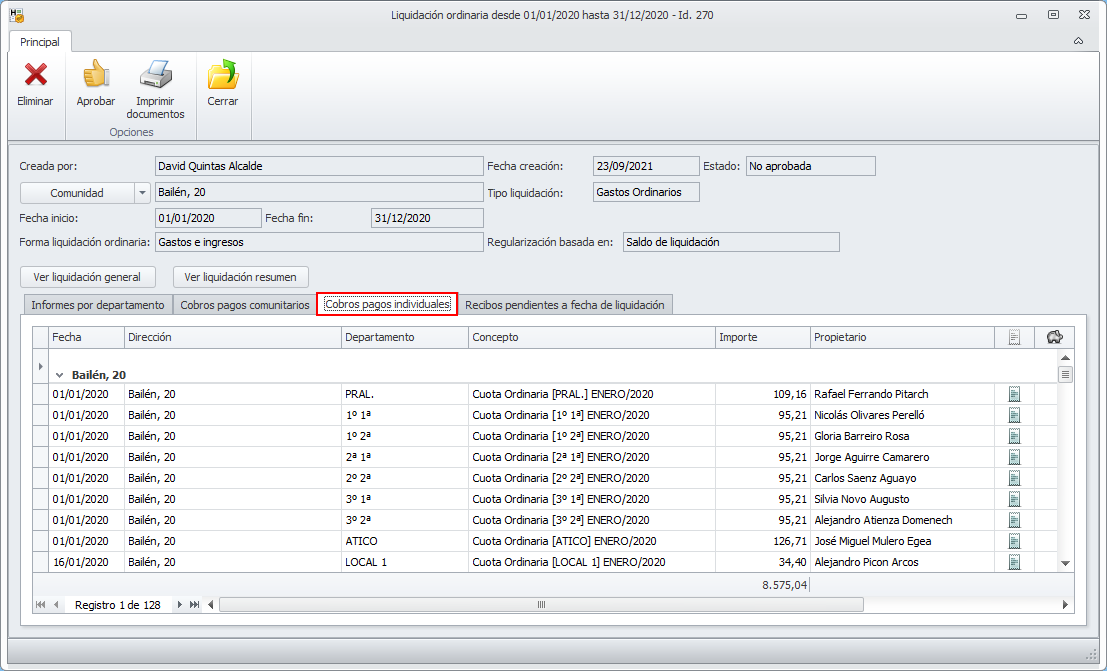The height and width of the screenshot is (671, 1107).
Task: Click Ver liquidación resumen button
Action: click(x=240, y=277)
